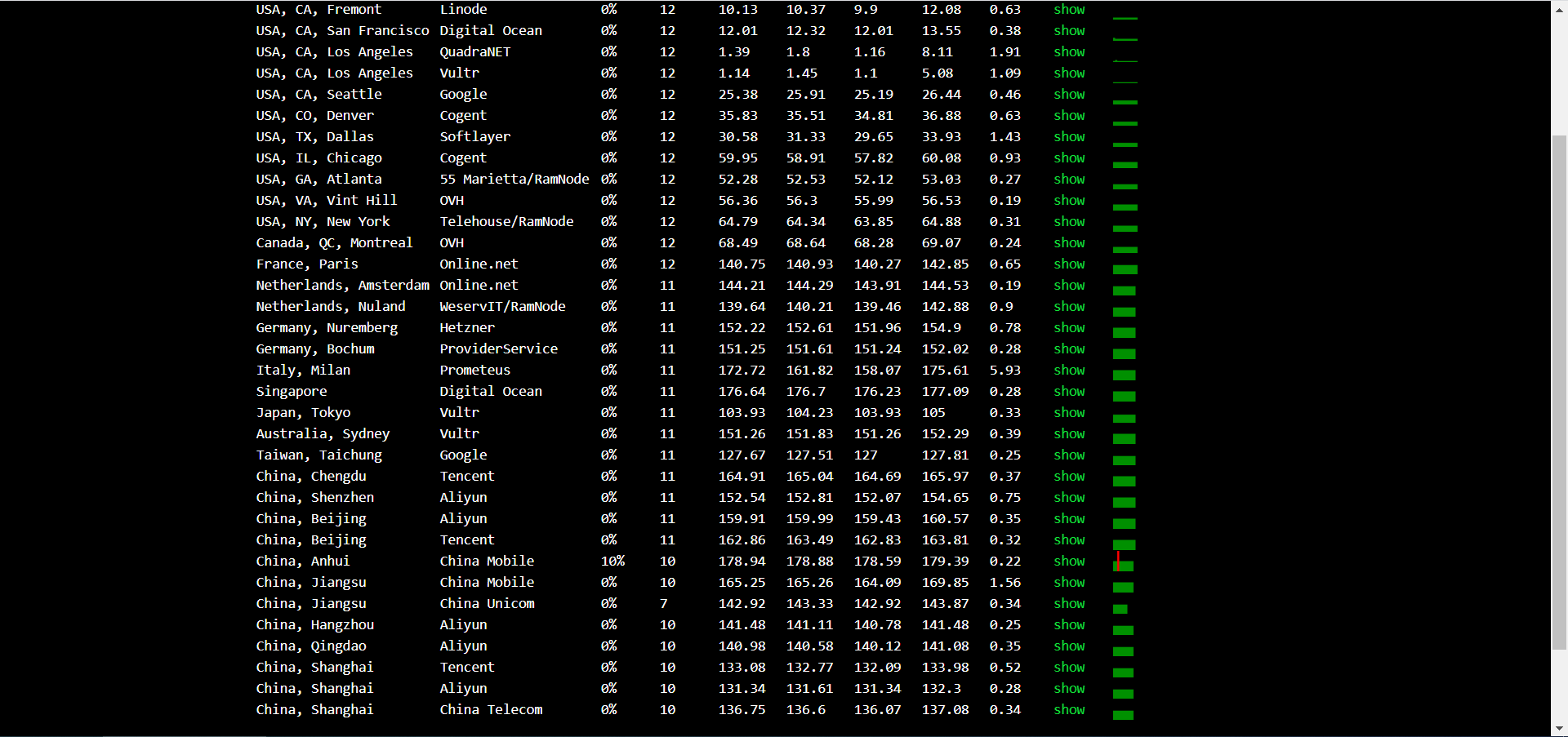
Task: Select the 'Singapore' location text
Action: pos(292,392)
